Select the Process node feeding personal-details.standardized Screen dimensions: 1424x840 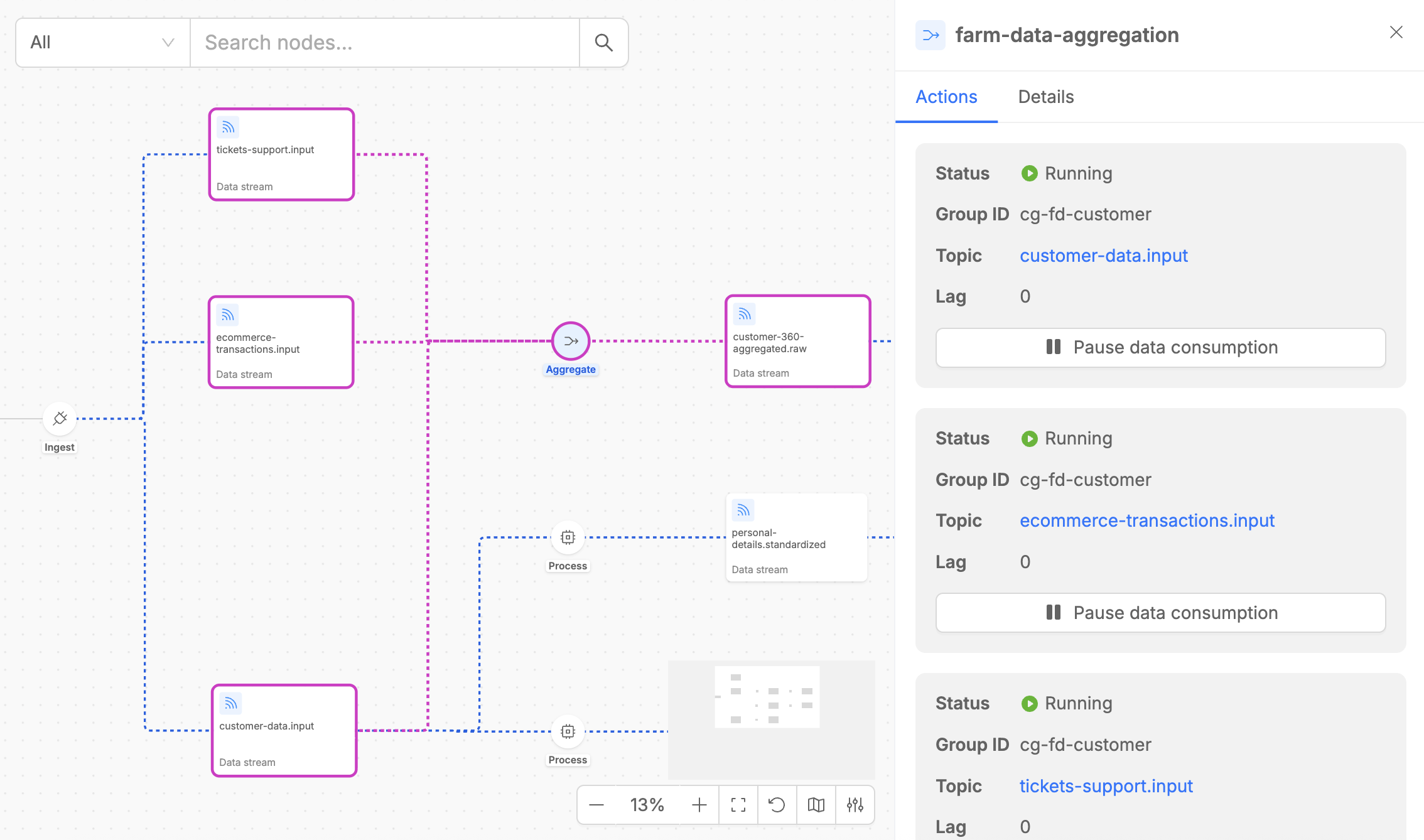point(568,537)
